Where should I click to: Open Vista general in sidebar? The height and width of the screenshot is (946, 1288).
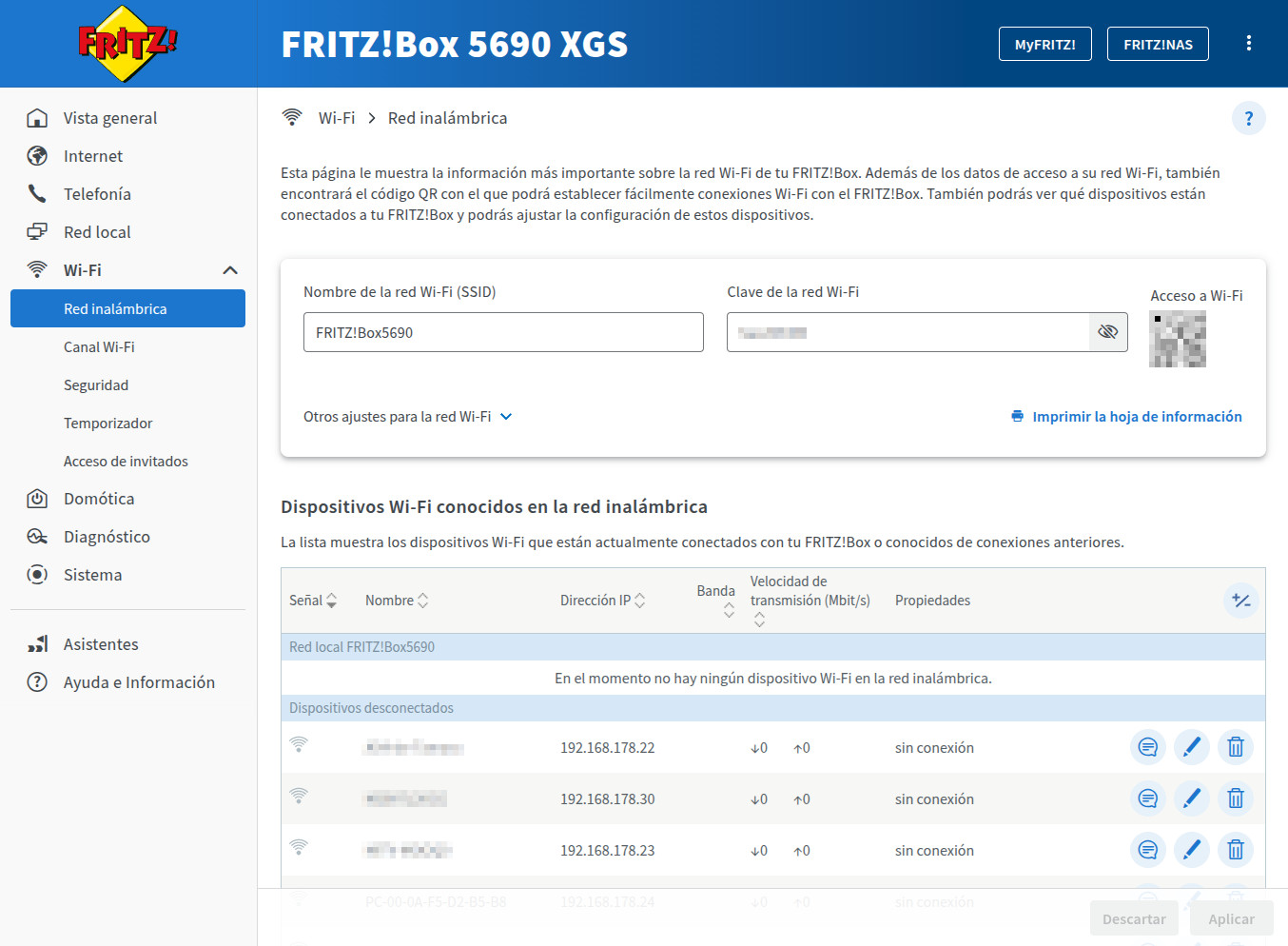pyautogui.click(x=127, y=118)
